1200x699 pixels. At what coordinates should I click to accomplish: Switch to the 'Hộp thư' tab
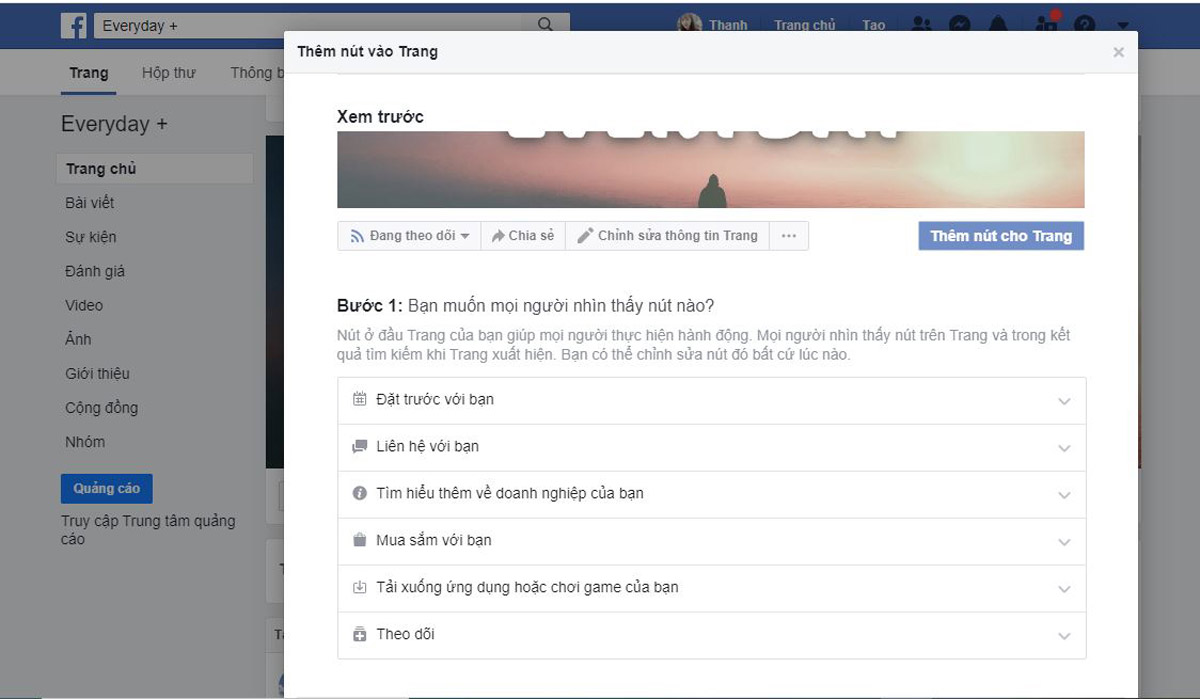pos(168,73)
